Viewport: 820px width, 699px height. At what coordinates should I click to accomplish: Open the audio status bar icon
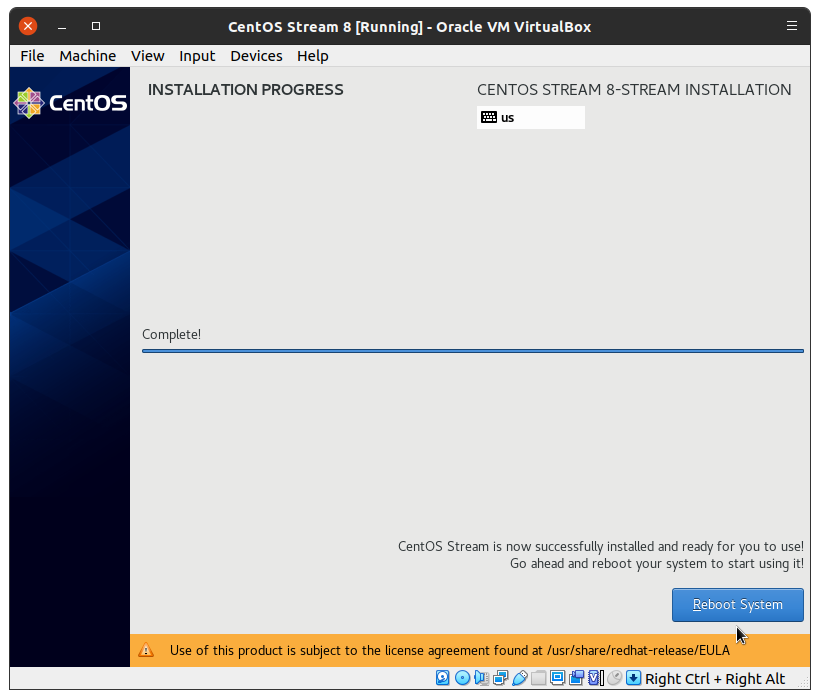pos(481,678)
